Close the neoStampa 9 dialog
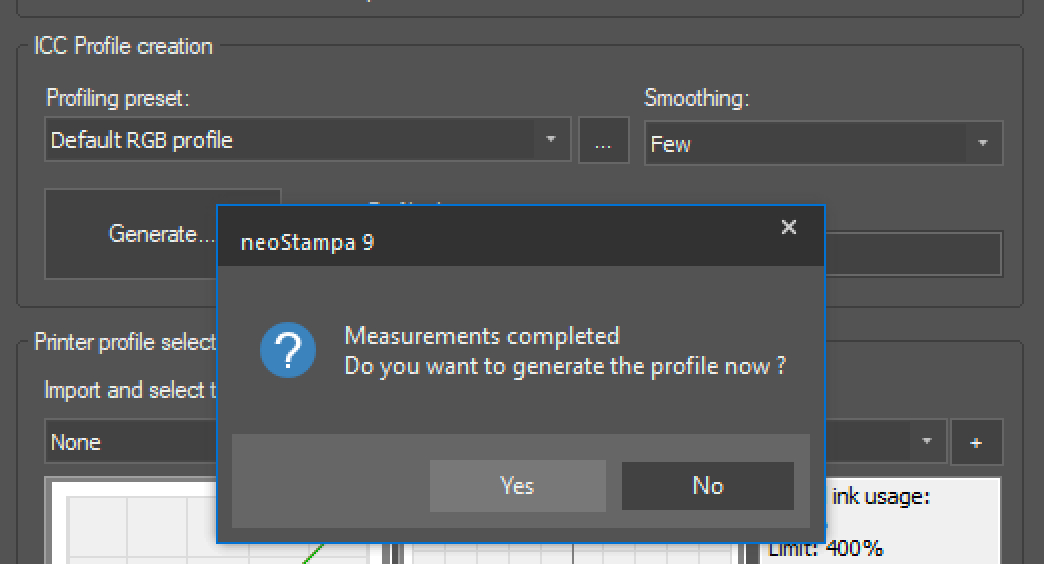Image resolution: width=1044 pixels, height=564 pixels. 789,227
